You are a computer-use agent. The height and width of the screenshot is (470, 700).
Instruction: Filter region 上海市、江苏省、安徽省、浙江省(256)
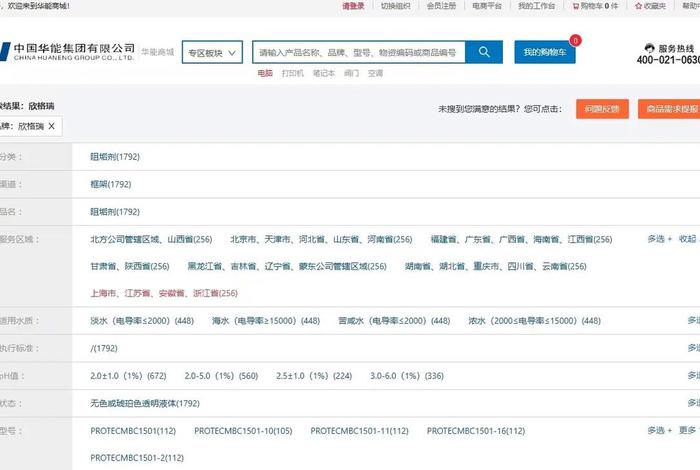(x=164, y=293)
